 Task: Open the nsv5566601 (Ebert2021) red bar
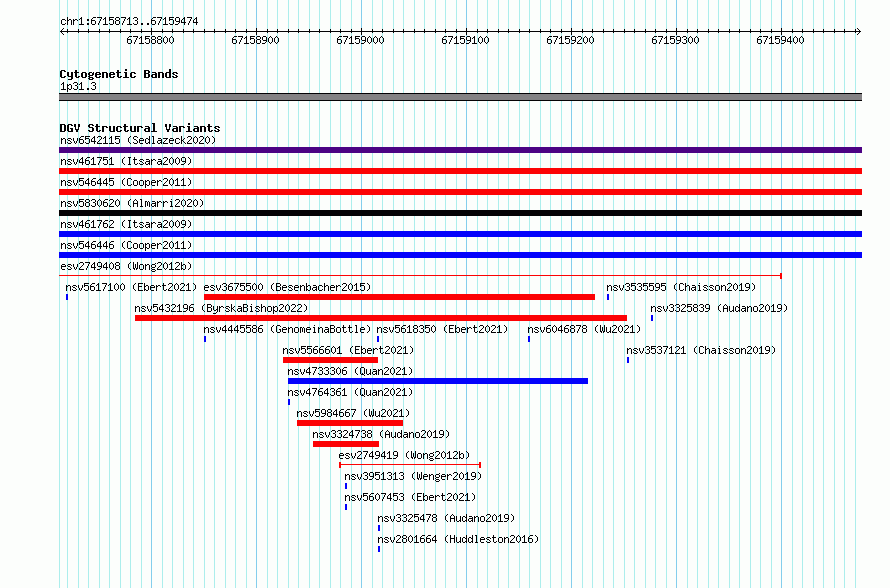(330, 360)
